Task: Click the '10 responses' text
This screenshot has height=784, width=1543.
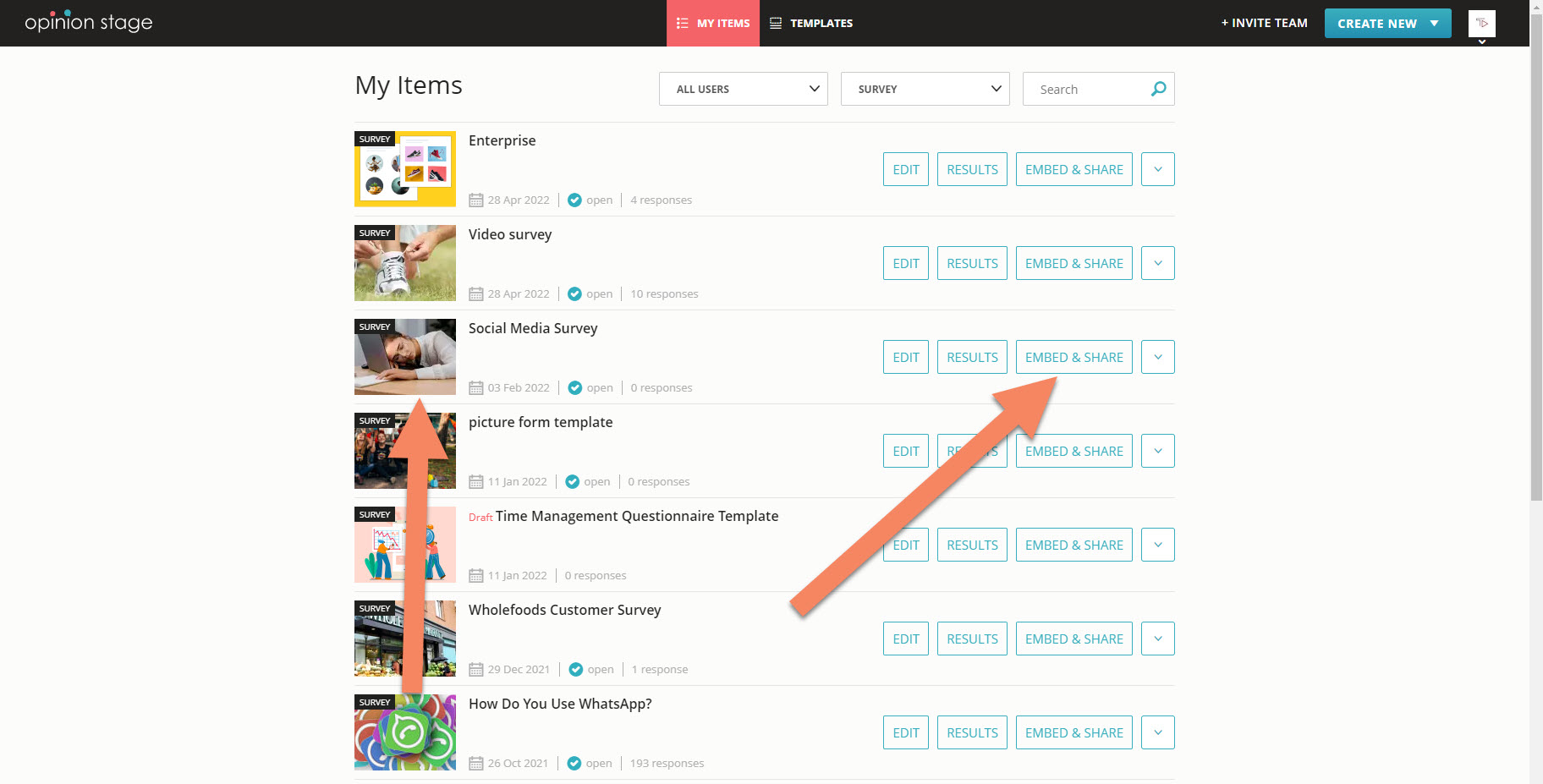Action: [664, 294]
